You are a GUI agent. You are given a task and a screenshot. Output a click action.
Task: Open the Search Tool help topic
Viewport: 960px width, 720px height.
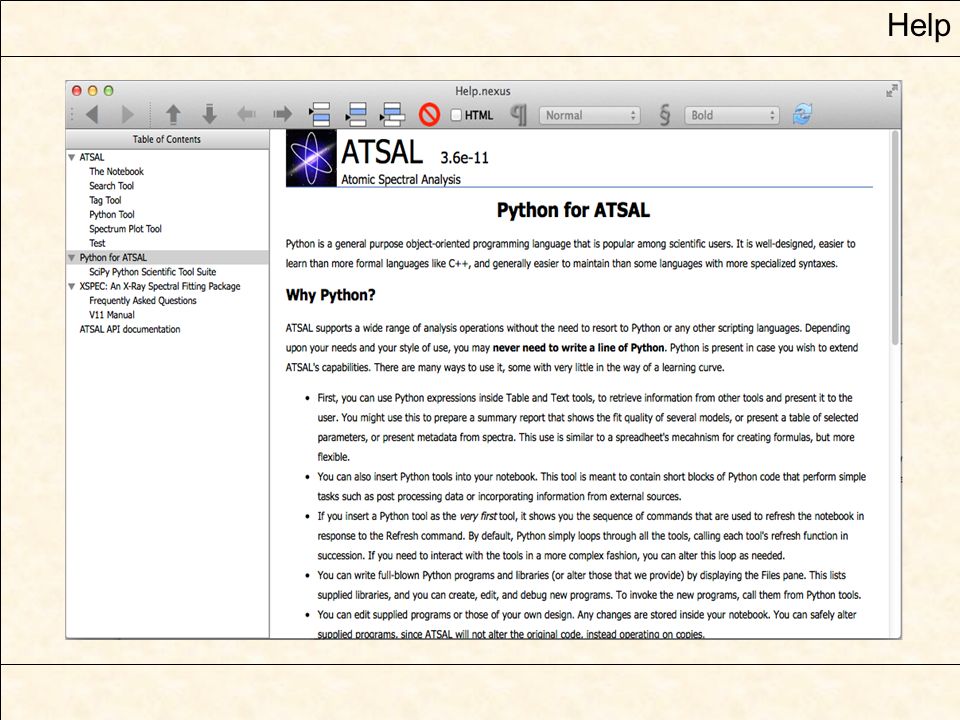tap(111, 186)
